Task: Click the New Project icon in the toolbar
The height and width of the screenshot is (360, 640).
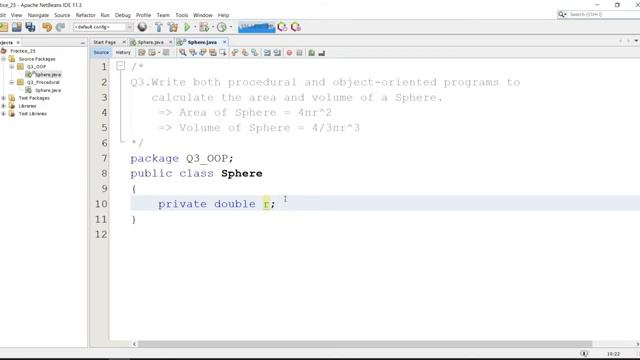Action: 4,27
